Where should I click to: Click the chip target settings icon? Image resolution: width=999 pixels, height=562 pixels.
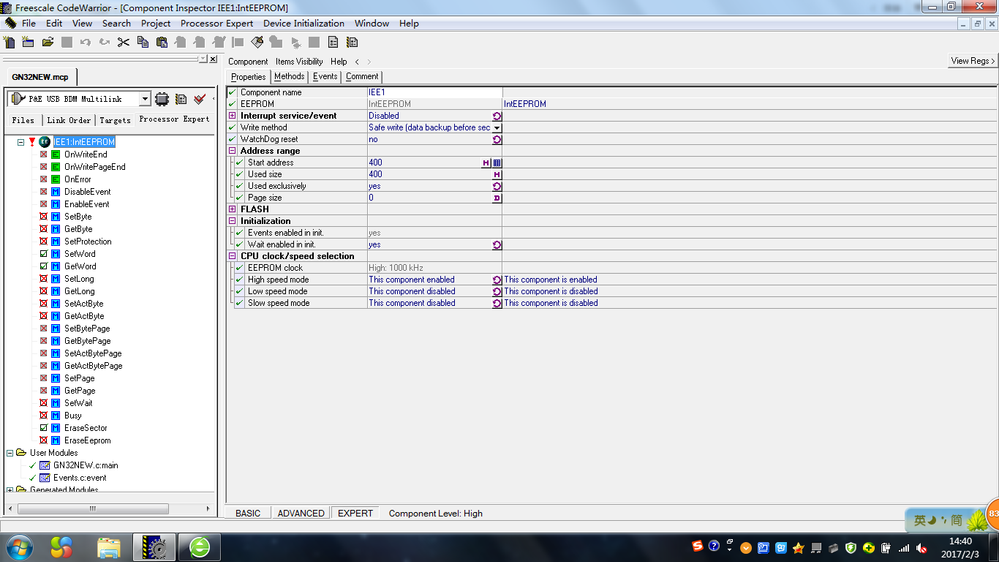pos(162,99)
